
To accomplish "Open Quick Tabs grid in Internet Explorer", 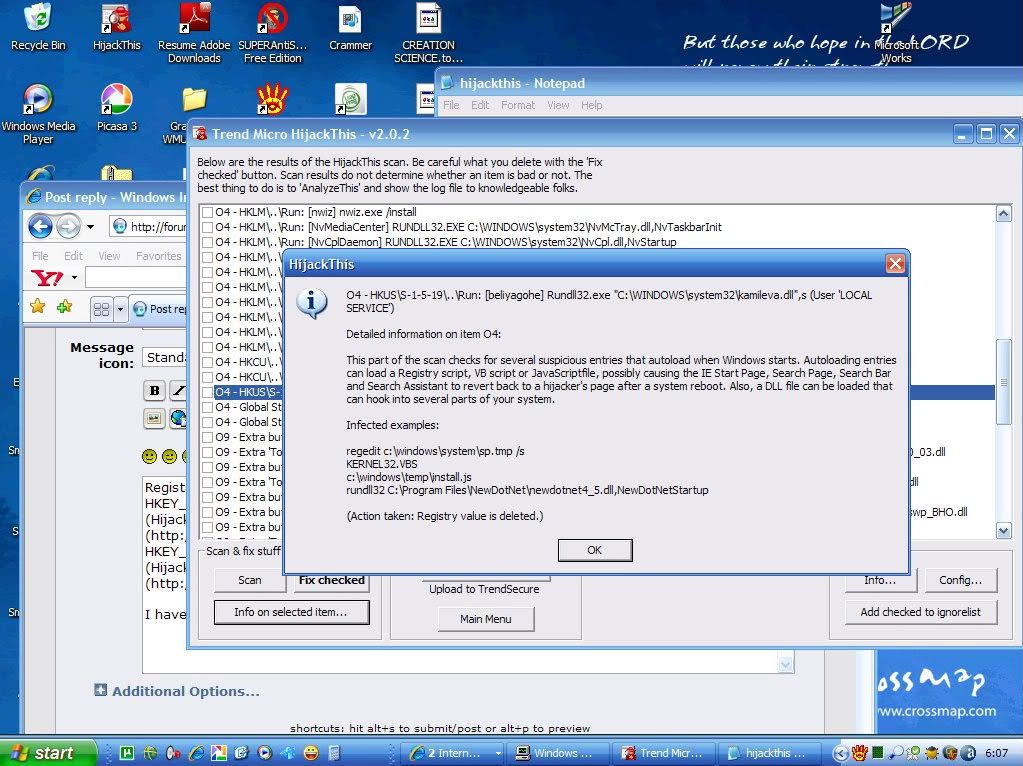I will point(101,309).
